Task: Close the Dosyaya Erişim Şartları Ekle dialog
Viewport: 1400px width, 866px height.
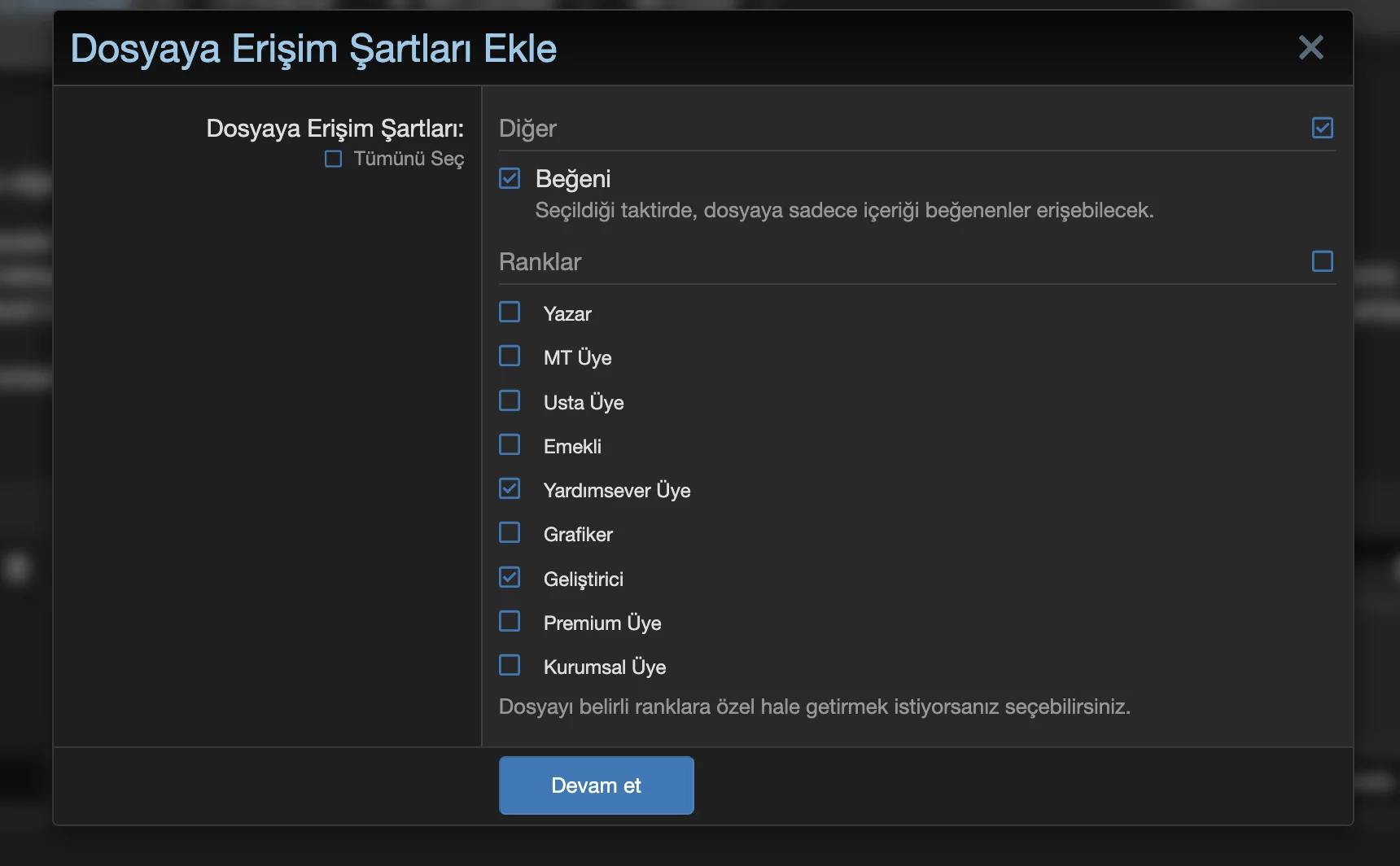Action: tap(1310, 47)
